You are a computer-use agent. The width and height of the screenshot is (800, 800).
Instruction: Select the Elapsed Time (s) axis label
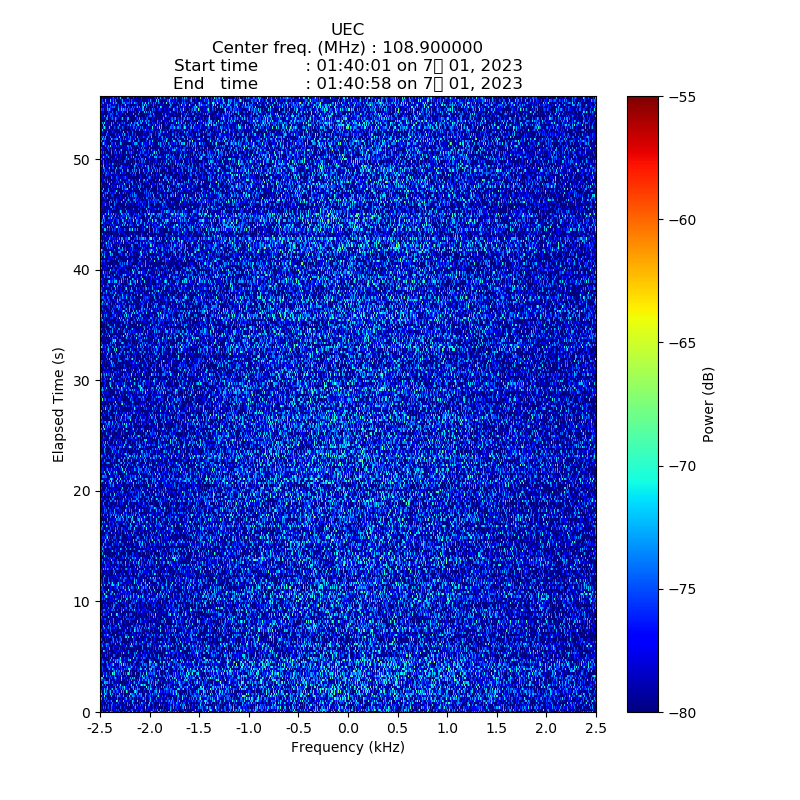pyautogui.click(x=59, y=404)
